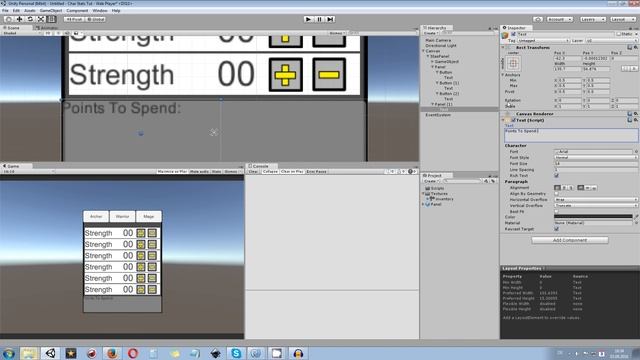Open the Cloud services button
Image resolution: width=640 pixels, height=360 pixels.
[538, 19]
